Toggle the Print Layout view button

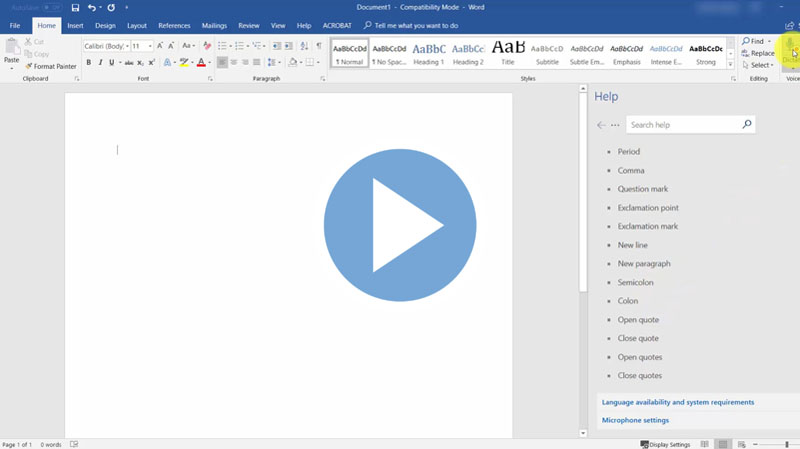tap(722, 444)
